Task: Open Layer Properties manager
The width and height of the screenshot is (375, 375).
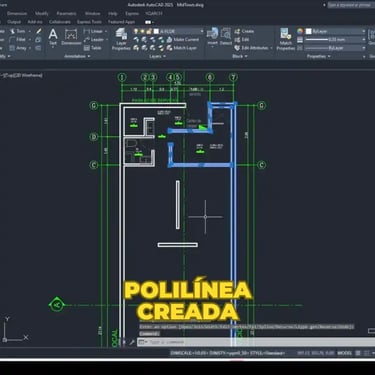Action: [121, 39]
